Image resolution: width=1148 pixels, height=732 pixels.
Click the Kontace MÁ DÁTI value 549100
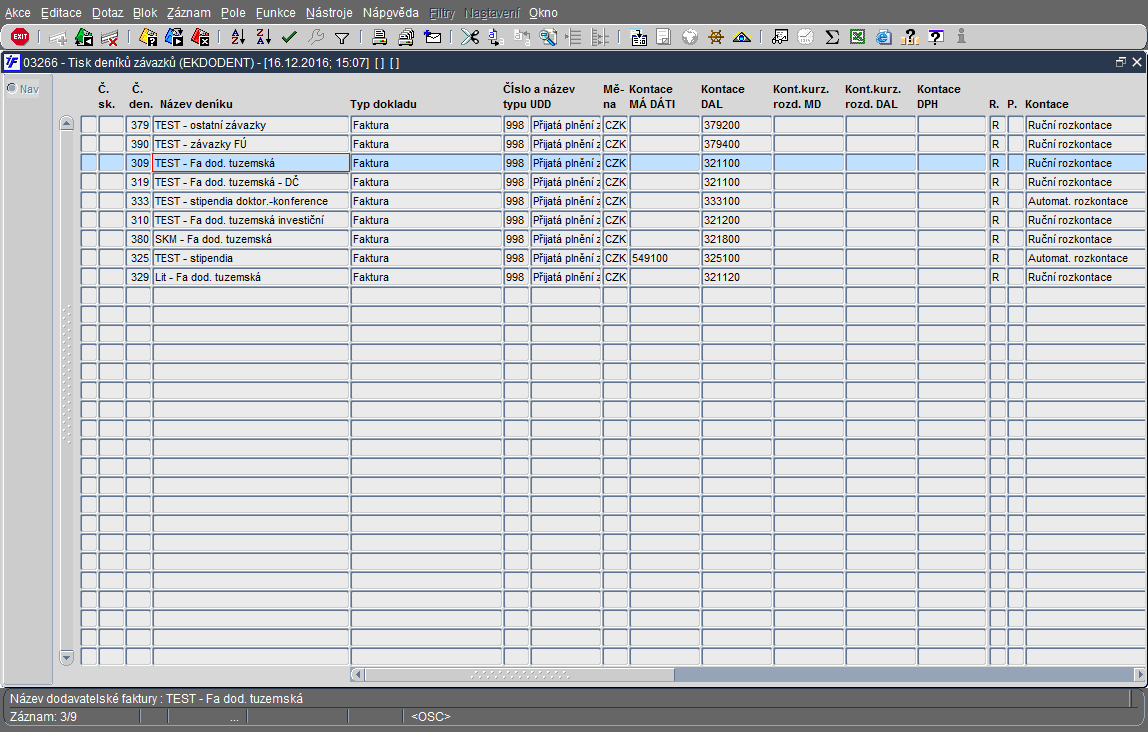(x=664, y=258)
